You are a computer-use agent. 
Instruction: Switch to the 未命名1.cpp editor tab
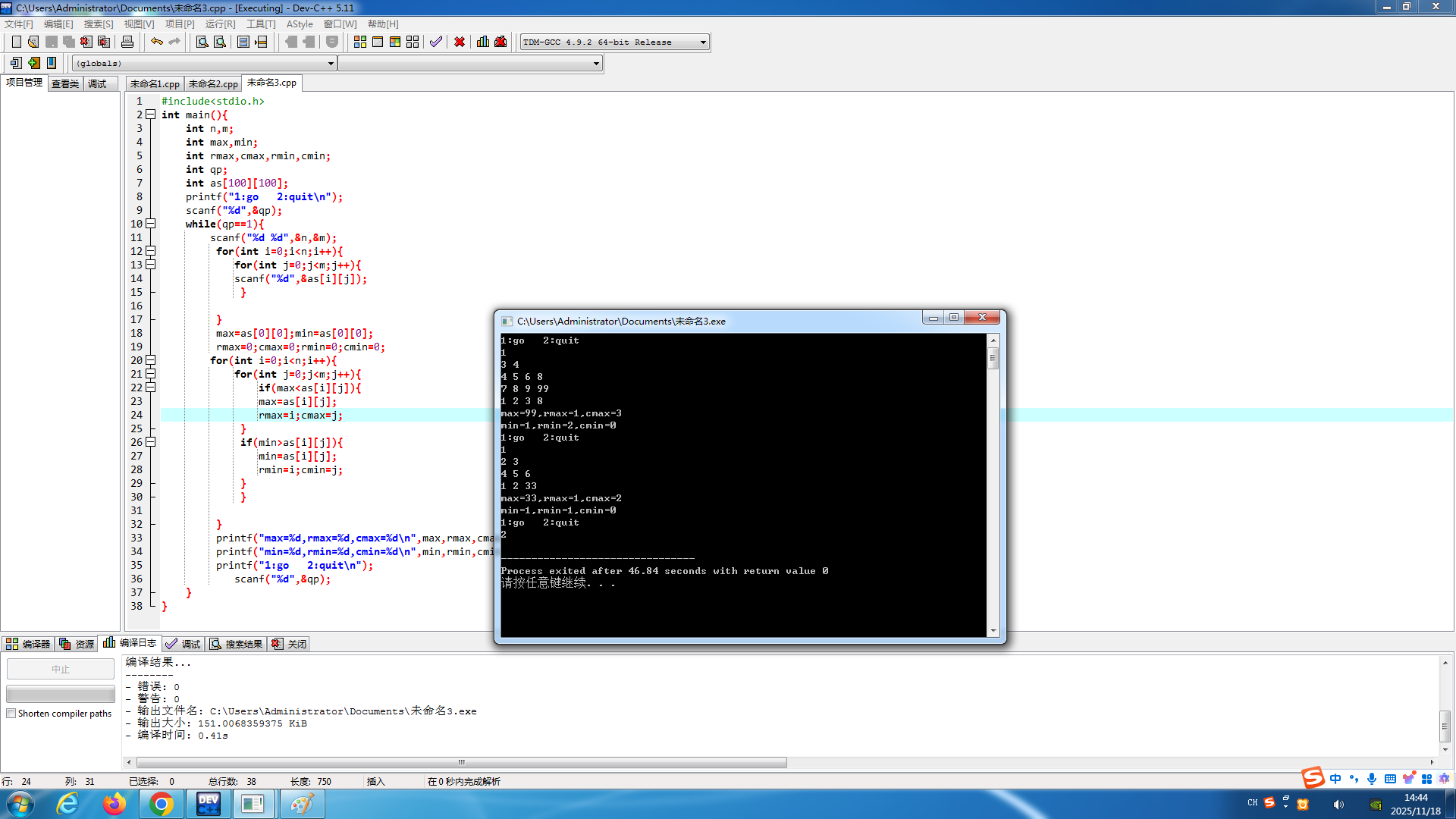point(155,83)
